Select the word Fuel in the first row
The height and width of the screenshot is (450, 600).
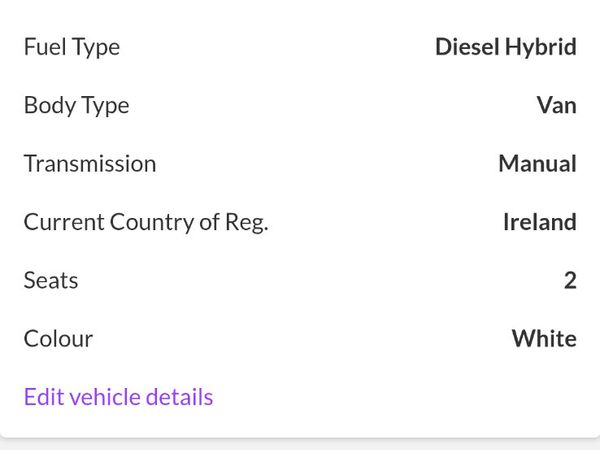tap(45, 47)
